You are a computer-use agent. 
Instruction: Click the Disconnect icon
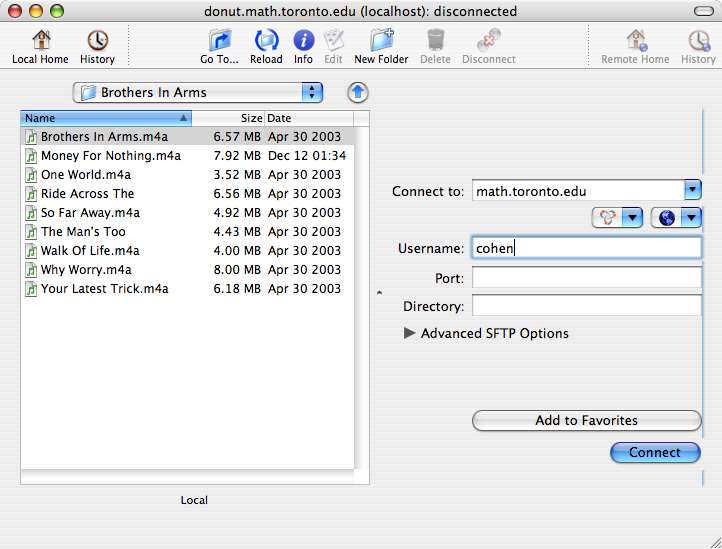489,47
